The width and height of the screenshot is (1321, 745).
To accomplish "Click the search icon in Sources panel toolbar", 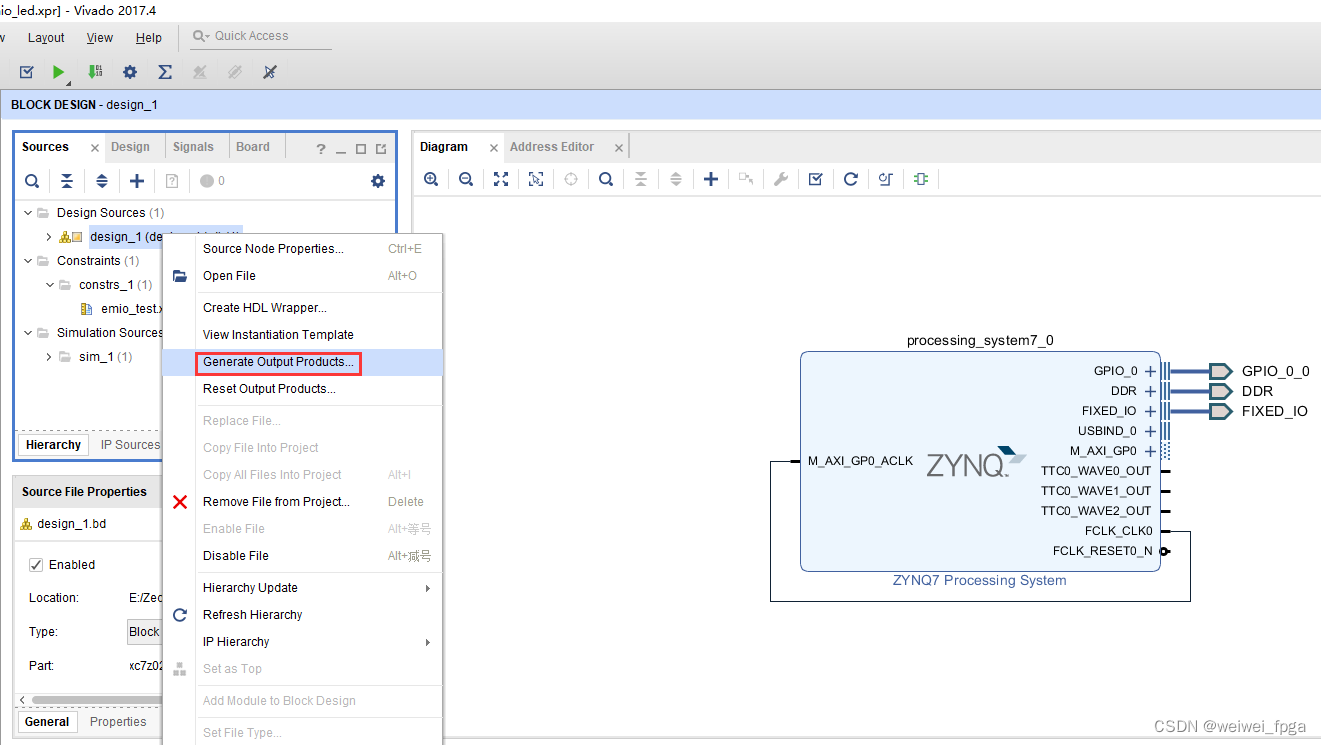I will tap(32, 181).
